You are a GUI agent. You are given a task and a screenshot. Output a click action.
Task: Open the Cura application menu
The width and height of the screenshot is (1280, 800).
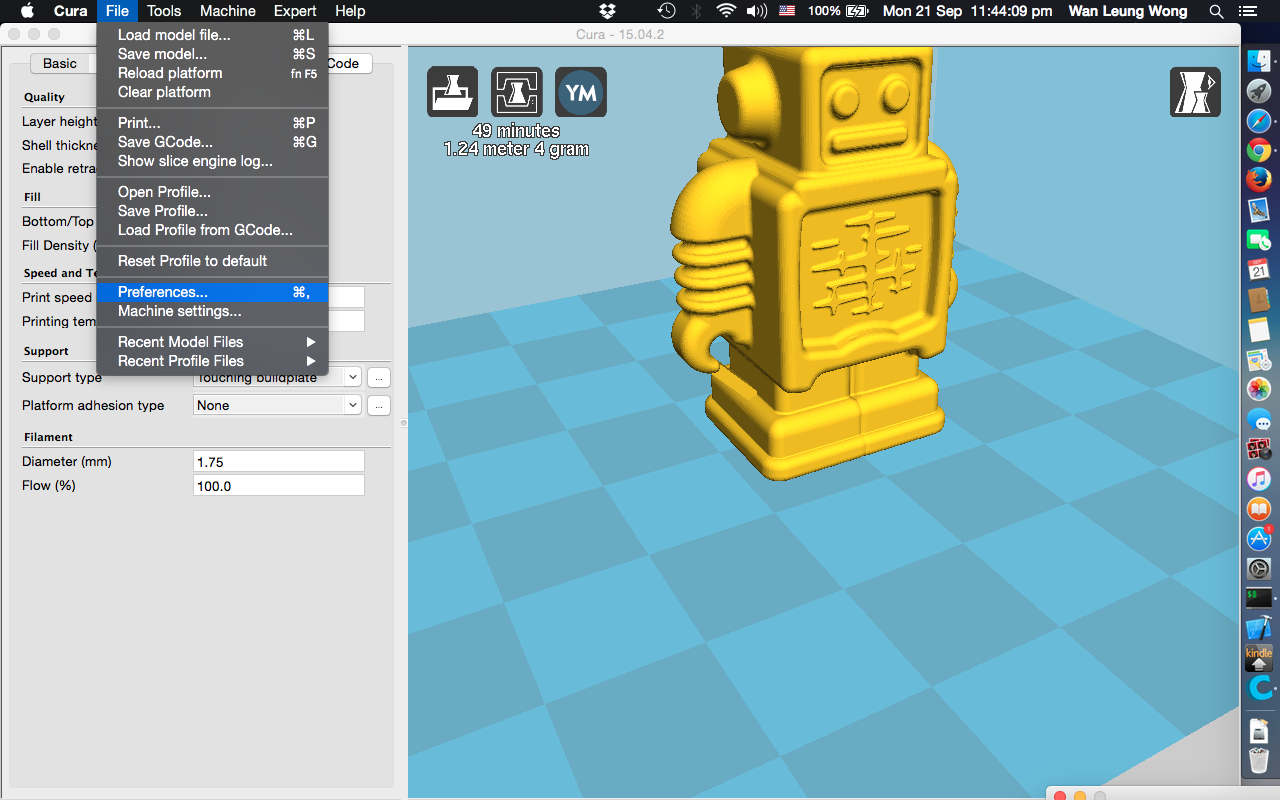pyautogui.click(x=70, y=11)
